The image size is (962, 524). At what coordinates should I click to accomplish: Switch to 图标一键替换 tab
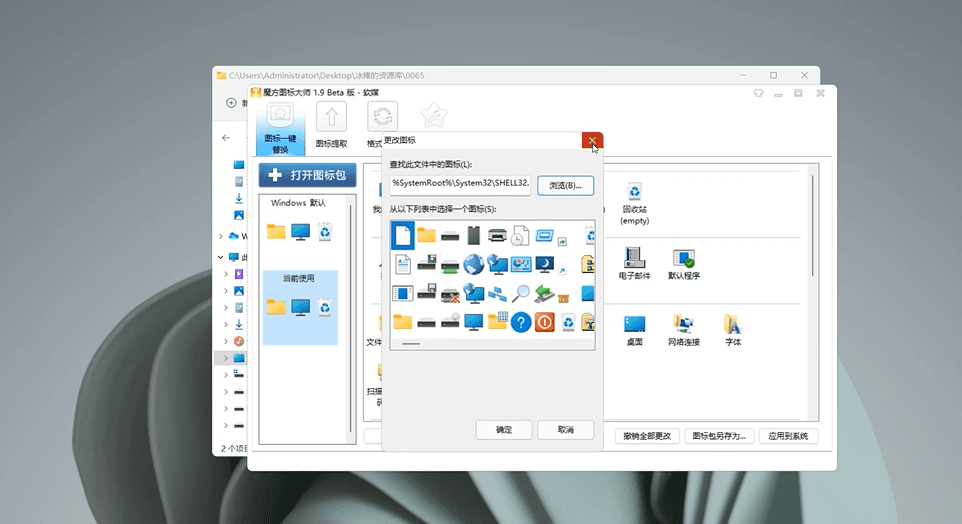coord(280,127)
